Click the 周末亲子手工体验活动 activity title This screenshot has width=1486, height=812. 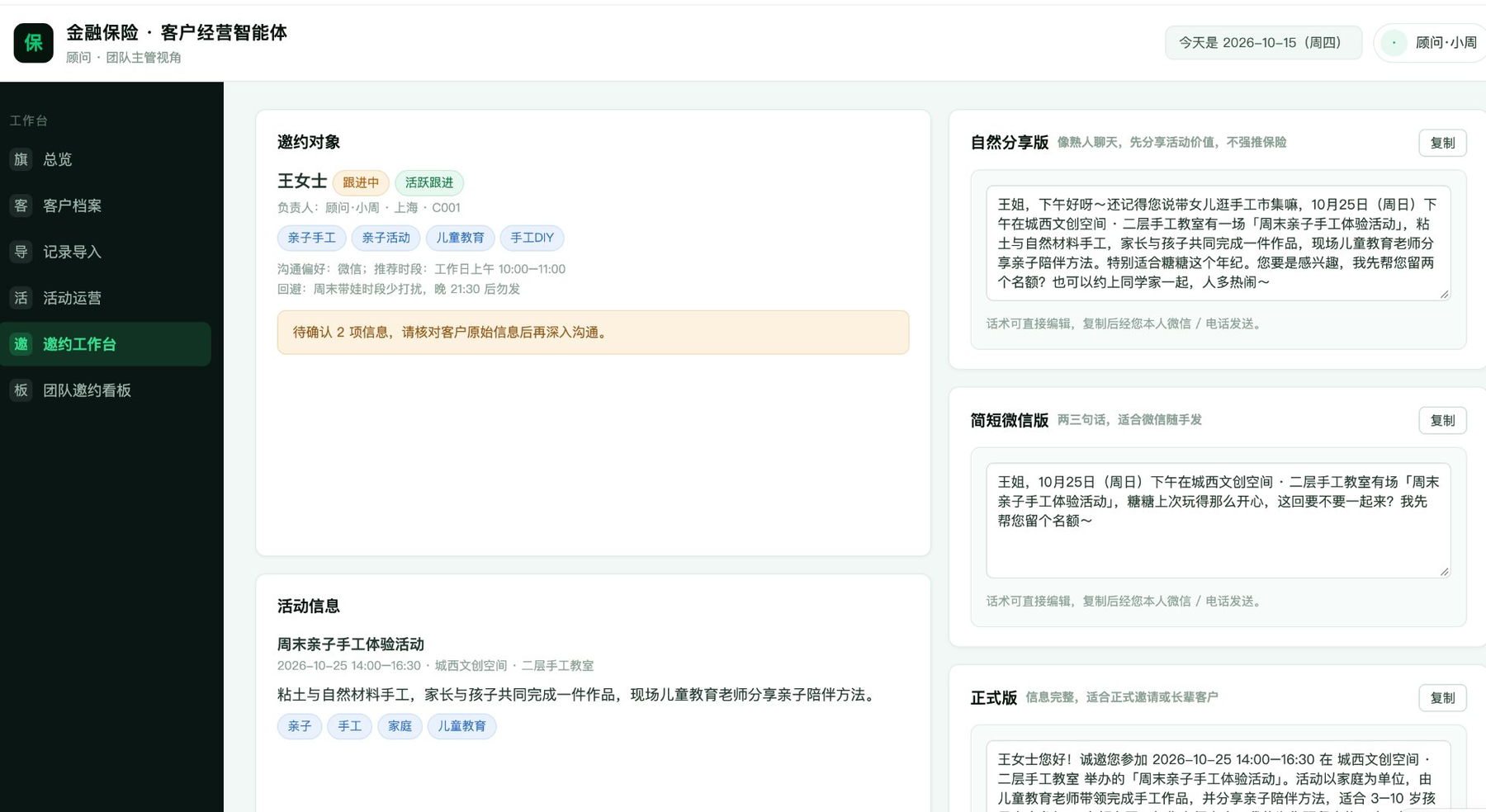(351, 644)
